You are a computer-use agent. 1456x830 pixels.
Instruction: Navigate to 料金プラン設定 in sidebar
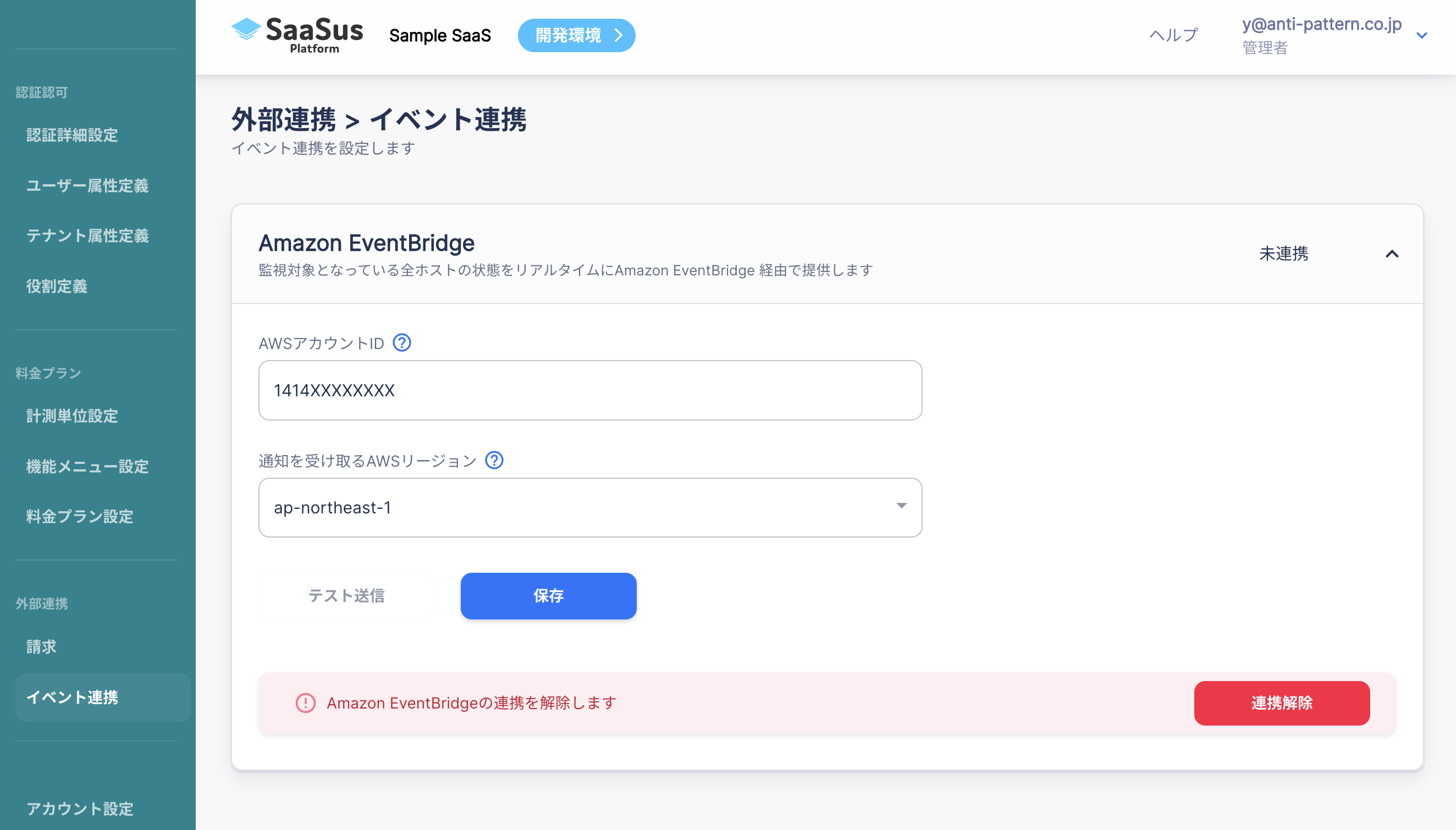coord(80,517)
